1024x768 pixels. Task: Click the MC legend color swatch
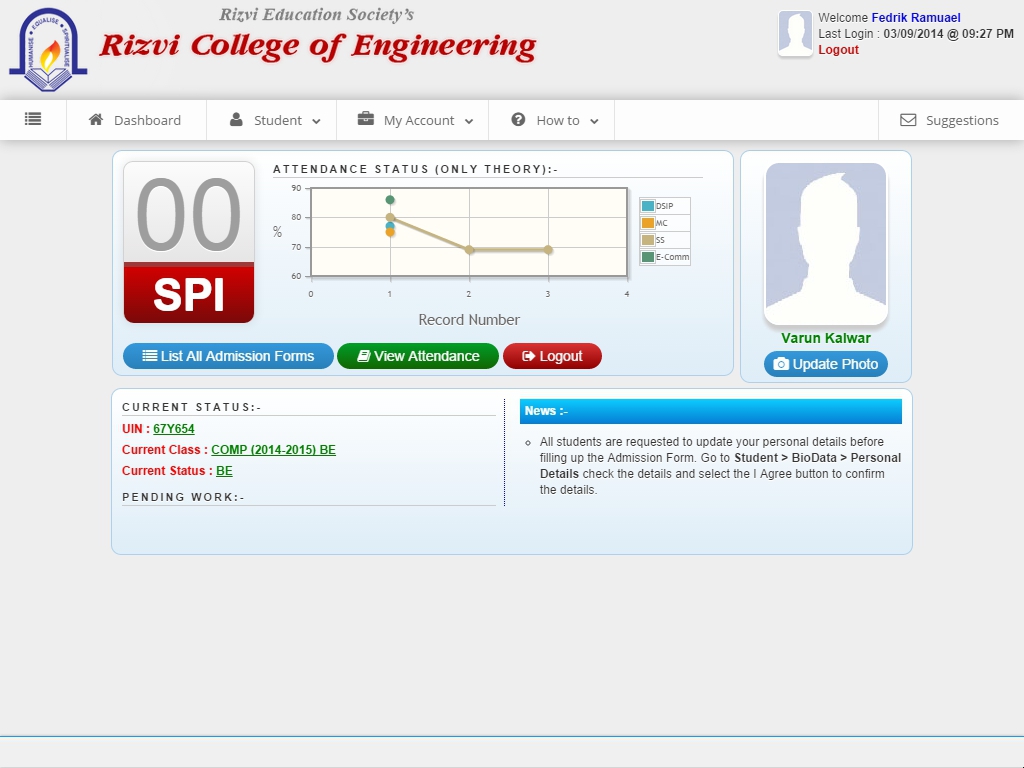click(x=648, y=223)
